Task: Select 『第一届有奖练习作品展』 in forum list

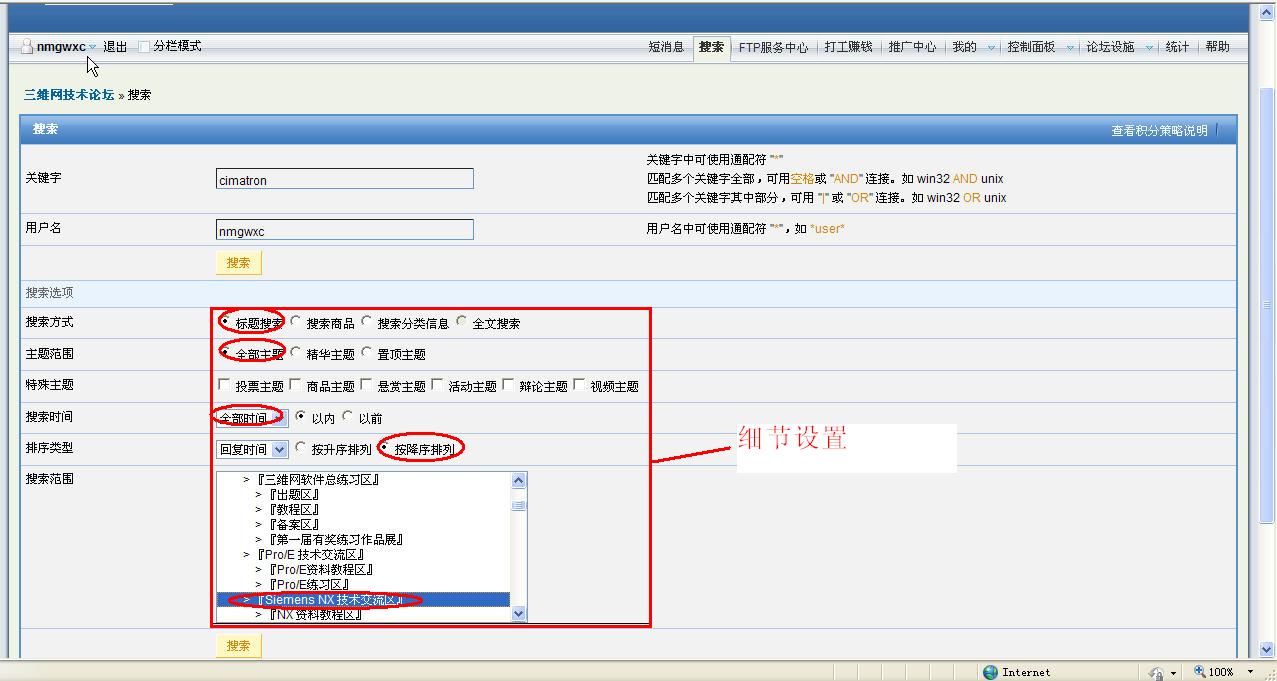Action: [335, 540]
